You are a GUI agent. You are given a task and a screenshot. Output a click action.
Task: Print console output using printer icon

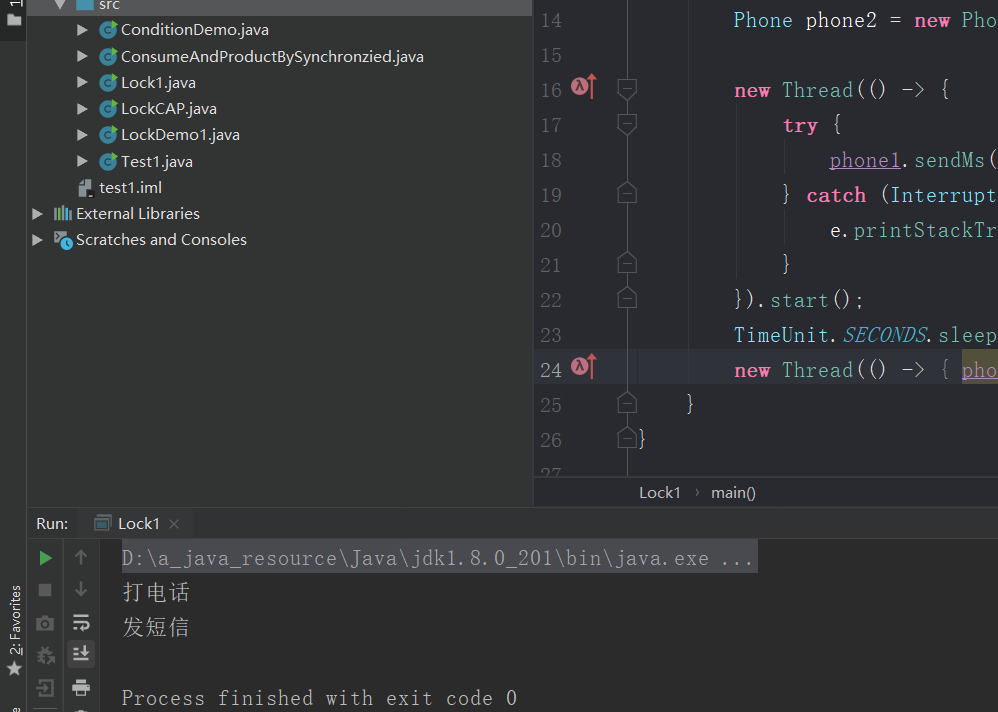(x=81, y=687)
